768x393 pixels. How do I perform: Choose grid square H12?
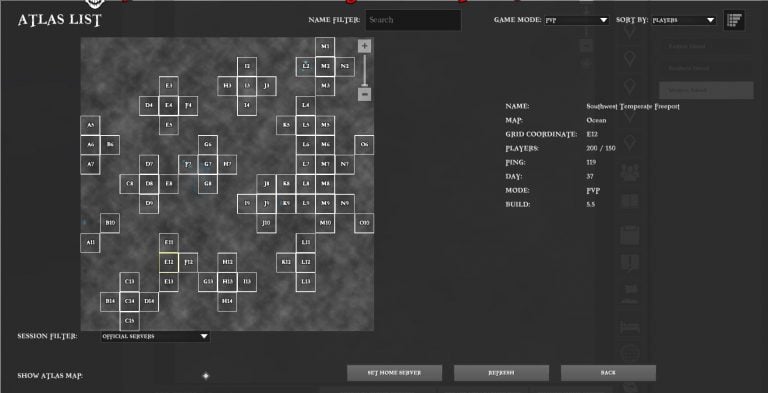coord(227,262)
